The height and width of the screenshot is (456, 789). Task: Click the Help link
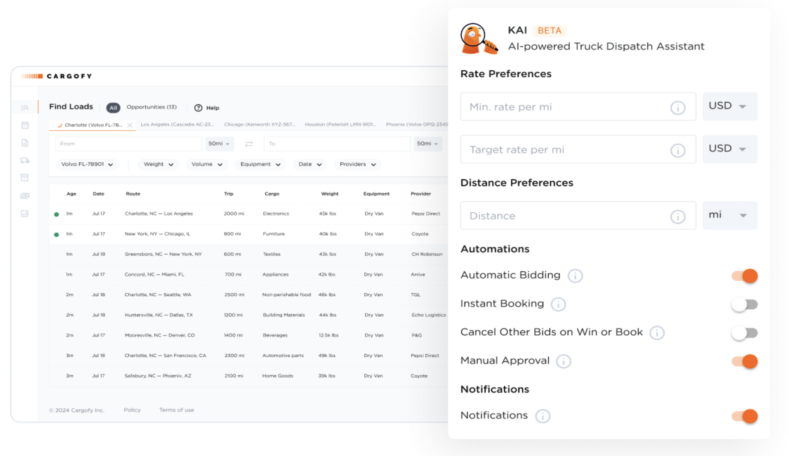coord(207,107)
